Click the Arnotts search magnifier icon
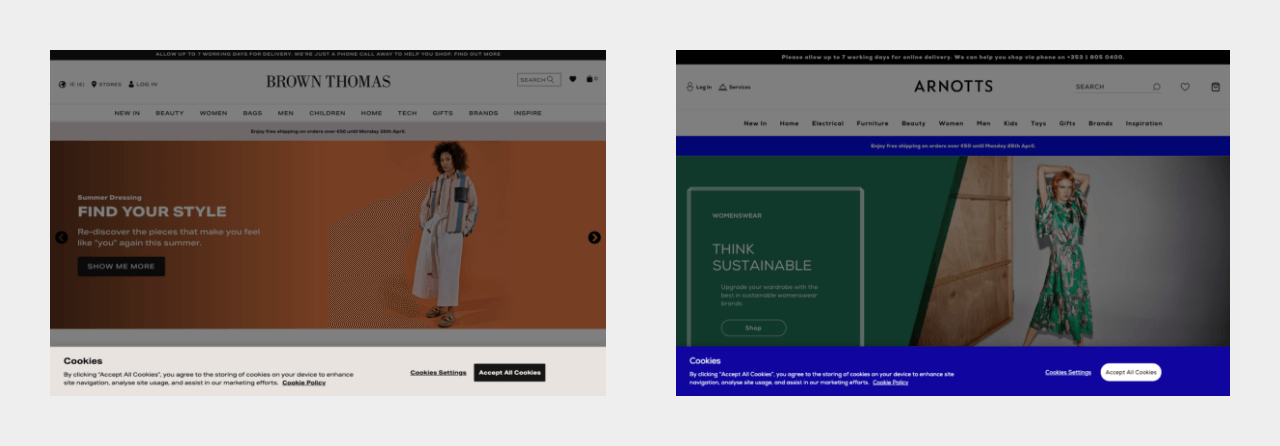 tap(1157, 87)
